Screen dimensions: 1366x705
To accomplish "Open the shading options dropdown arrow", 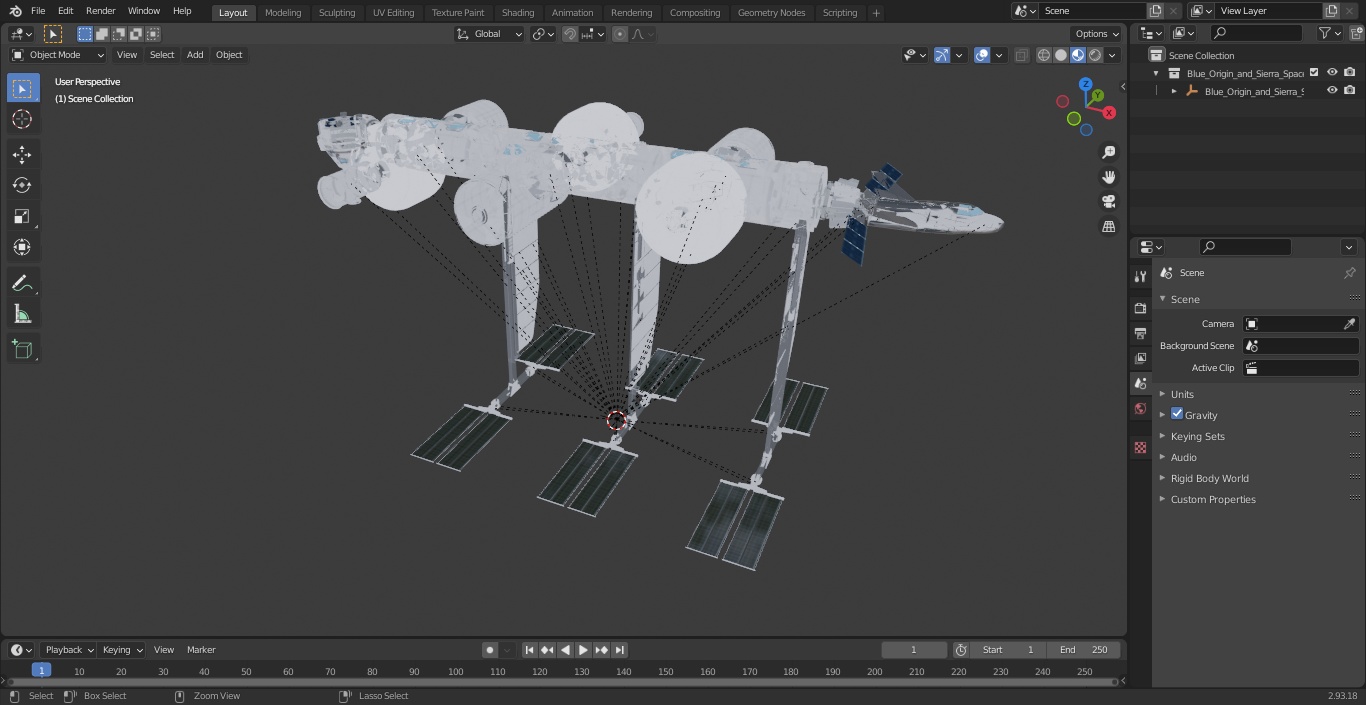I will click(x=1113, y=55).
